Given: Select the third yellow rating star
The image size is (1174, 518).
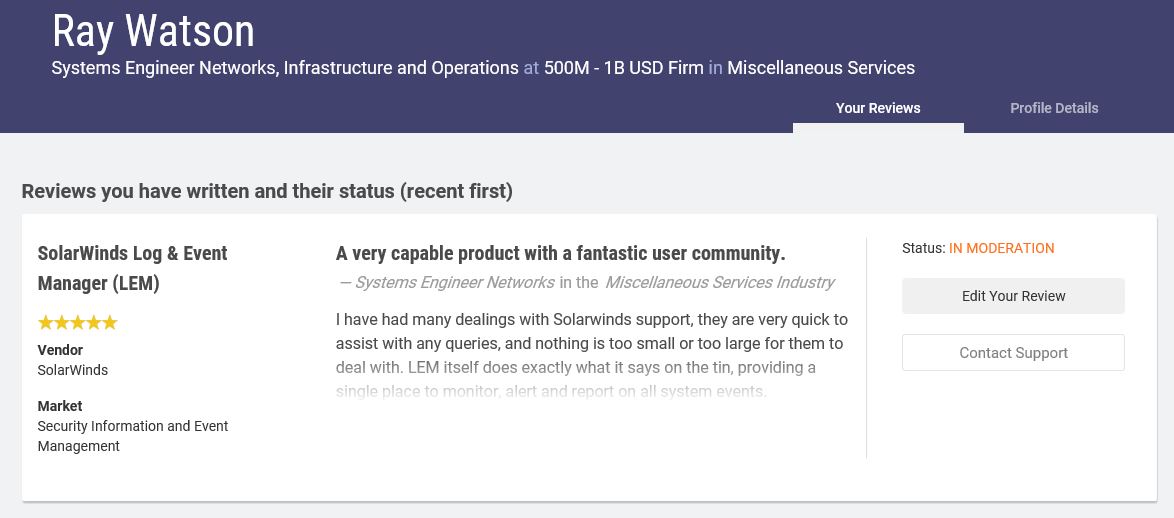Looking at the screenshot, I should (78, 322).
